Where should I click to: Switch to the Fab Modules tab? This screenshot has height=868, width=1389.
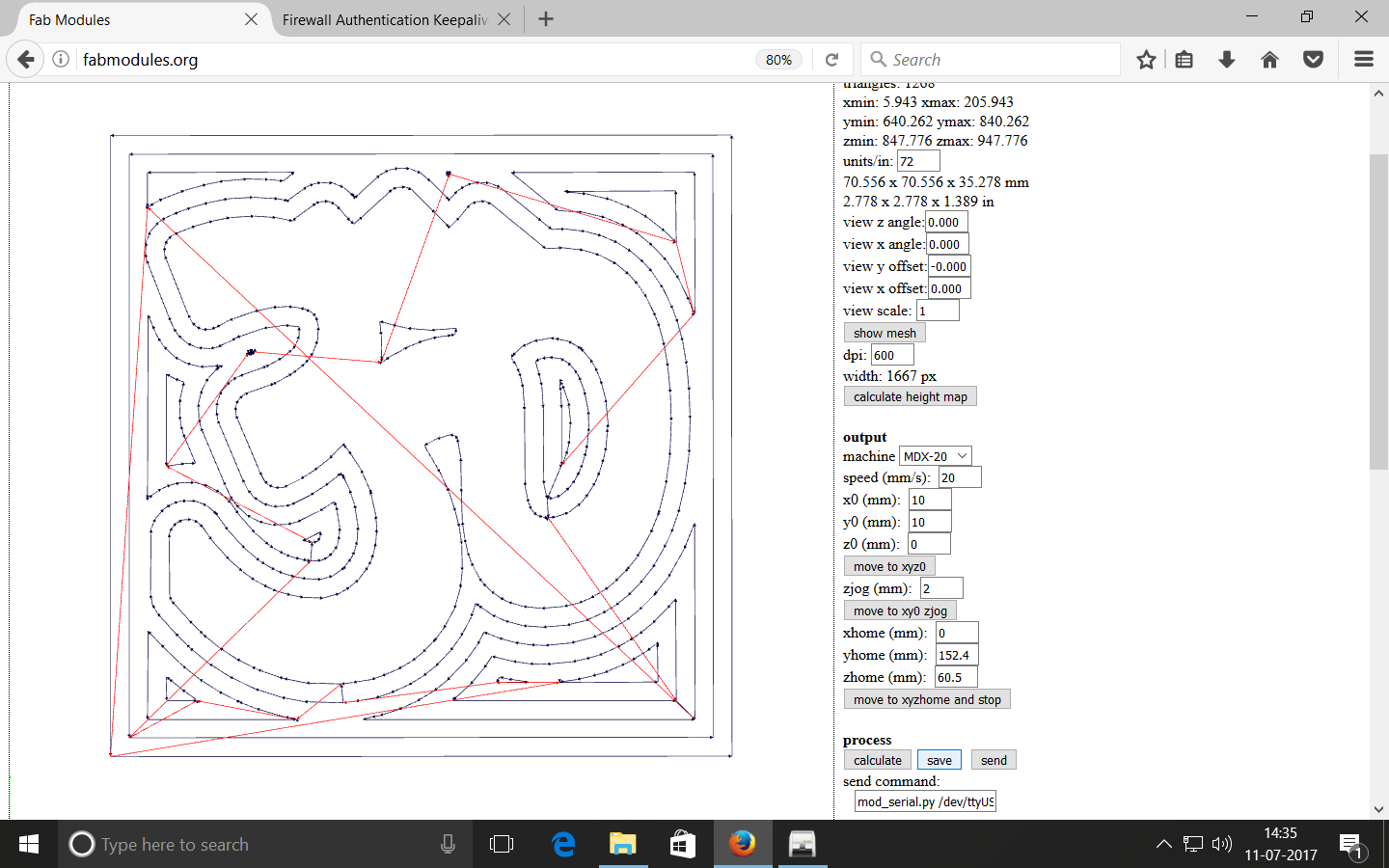134,19
